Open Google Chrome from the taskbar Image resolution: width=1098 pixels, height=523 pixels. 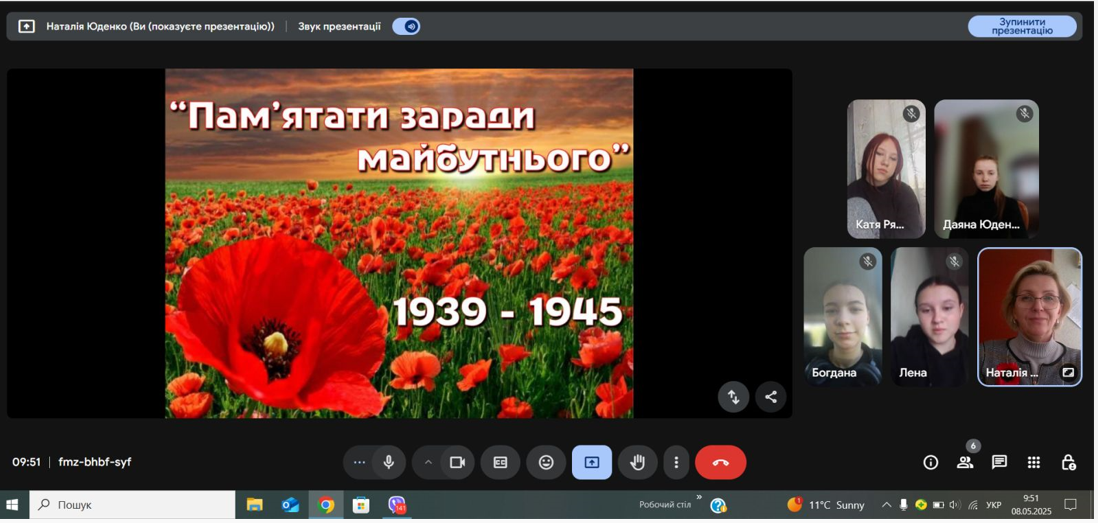(326, 505)
